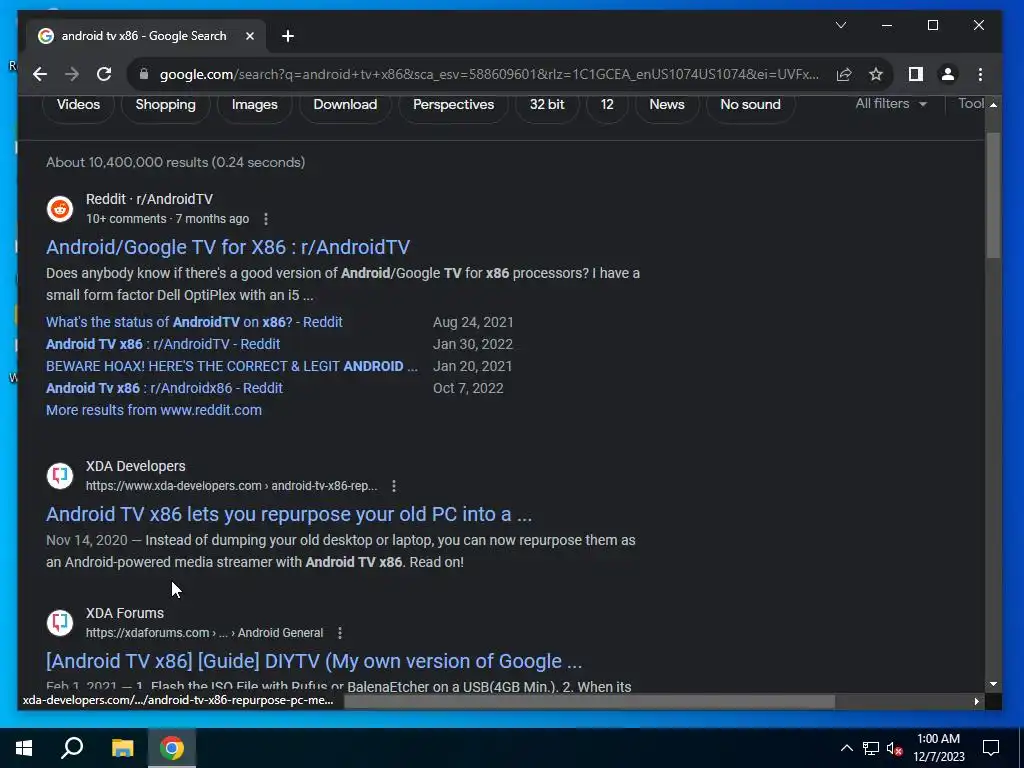
Task: Click the 'About 10,400,000 results' text
Action: click(x=175, y=163)
